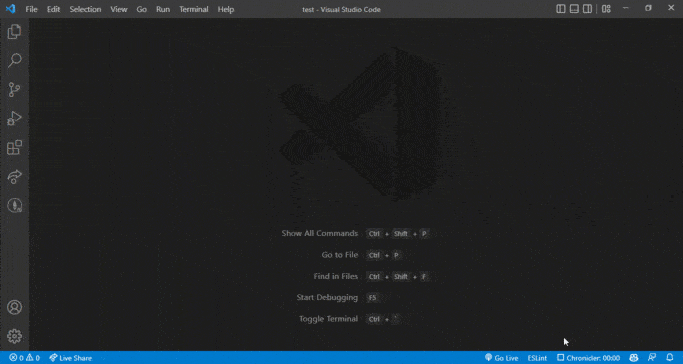Open the Run and Debug view
The height and width of the screenshot is (364, 683).
point(14,118)
